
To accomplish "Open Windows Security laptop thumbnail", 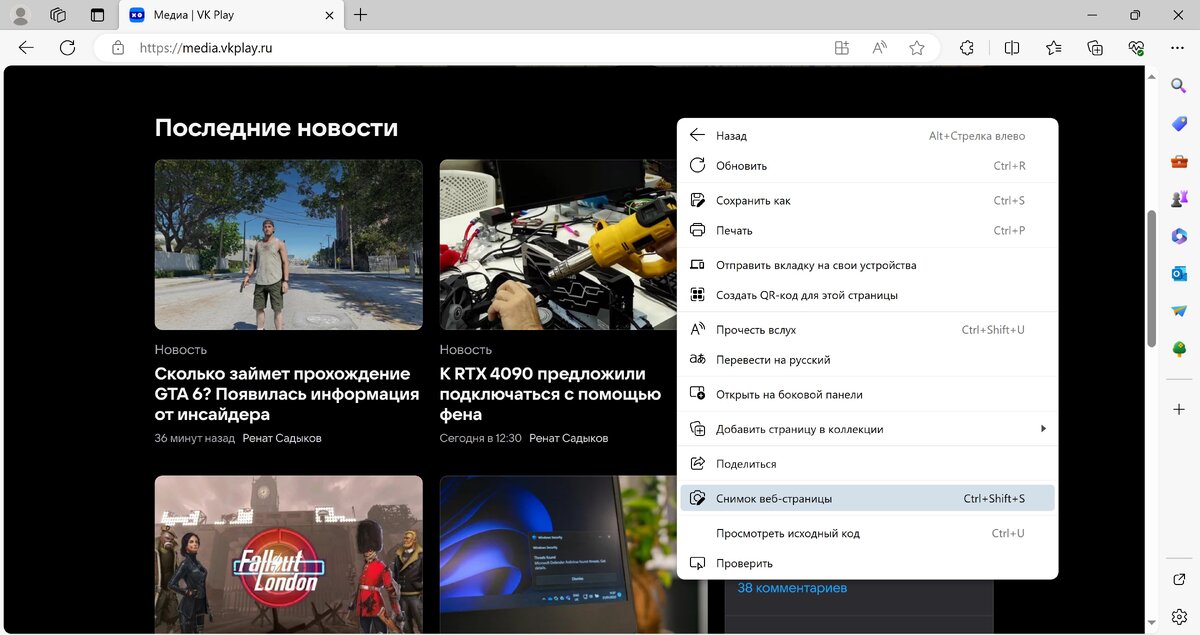I will click(559, 554).
